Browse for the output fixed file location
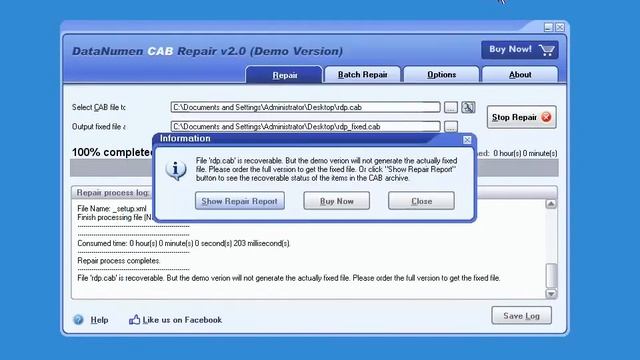 (x=451, y=127)
